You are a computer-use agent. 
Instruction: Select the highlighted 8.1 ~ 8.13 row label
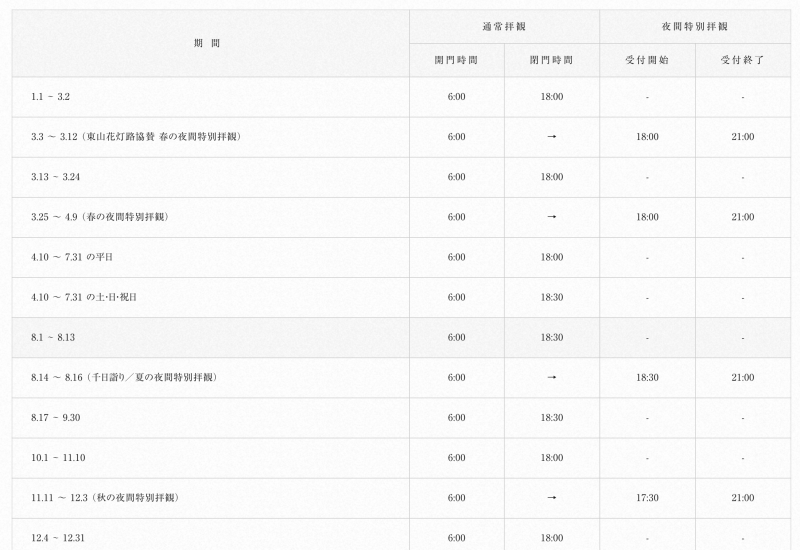(53, 337)
